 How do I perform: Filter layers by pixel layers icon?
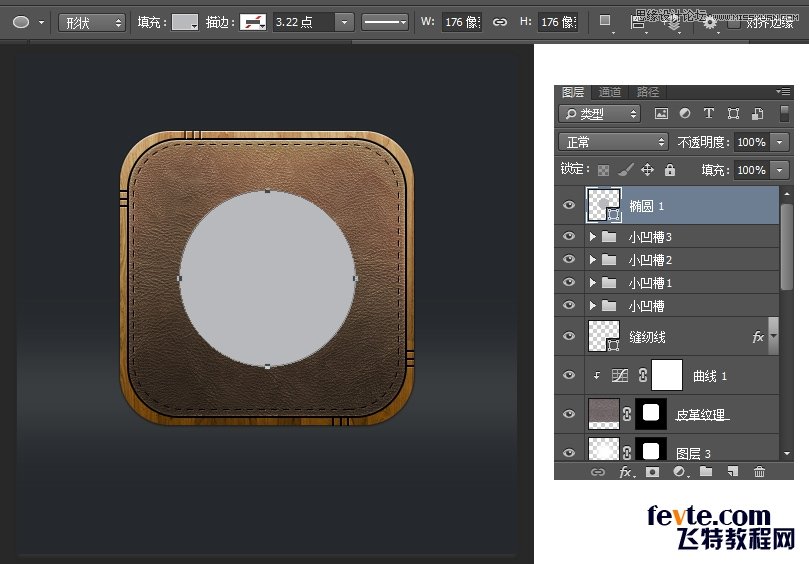[x=661, y=114]
